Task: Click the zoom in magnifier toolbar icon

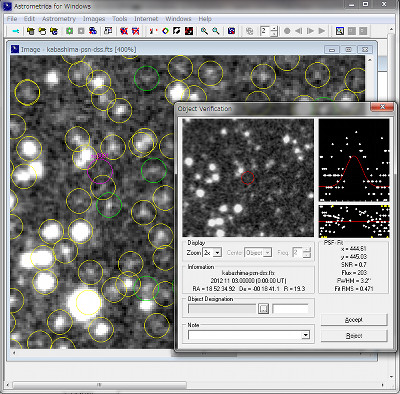Action: pos(204,31)
